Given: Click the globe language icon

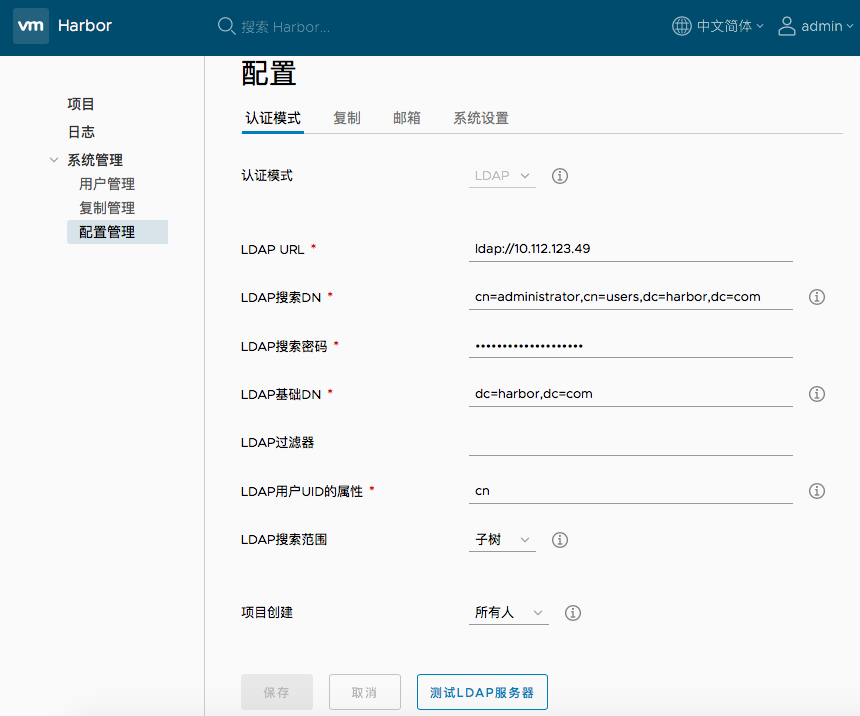Looking at the screenshot, I should click(681, 26).
